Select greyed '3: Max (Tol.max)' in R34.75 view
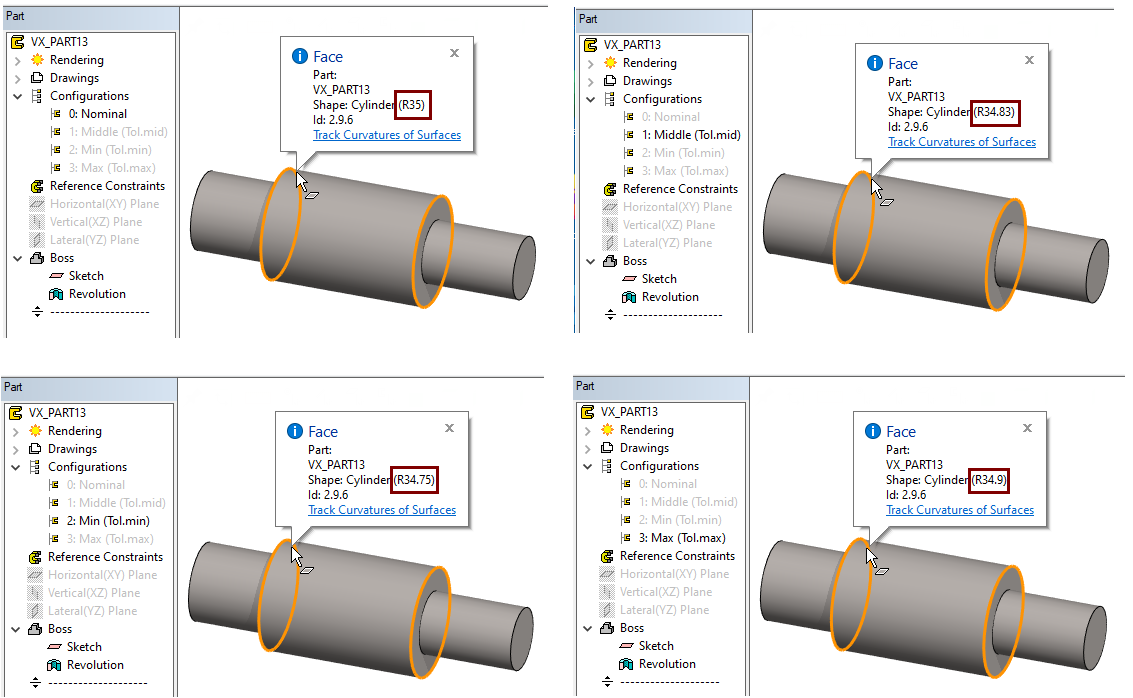This screenshot has width=1133, height=698. coord(110,539)
